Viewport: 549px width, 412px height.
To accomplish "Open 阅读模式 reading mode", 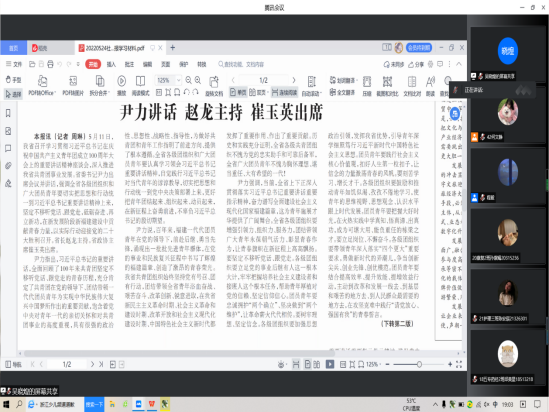I will click(x=140, y=85).
